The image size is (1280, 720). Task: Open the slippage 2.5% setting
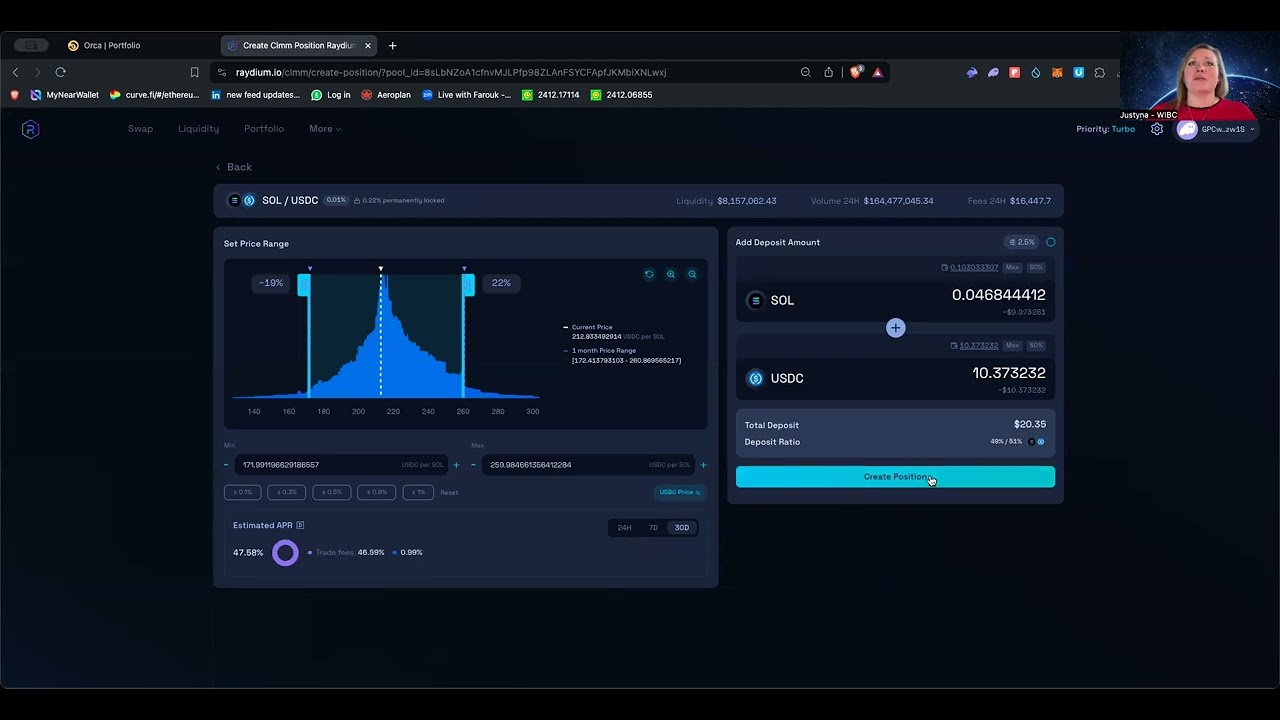click(x=1021, y=242)
